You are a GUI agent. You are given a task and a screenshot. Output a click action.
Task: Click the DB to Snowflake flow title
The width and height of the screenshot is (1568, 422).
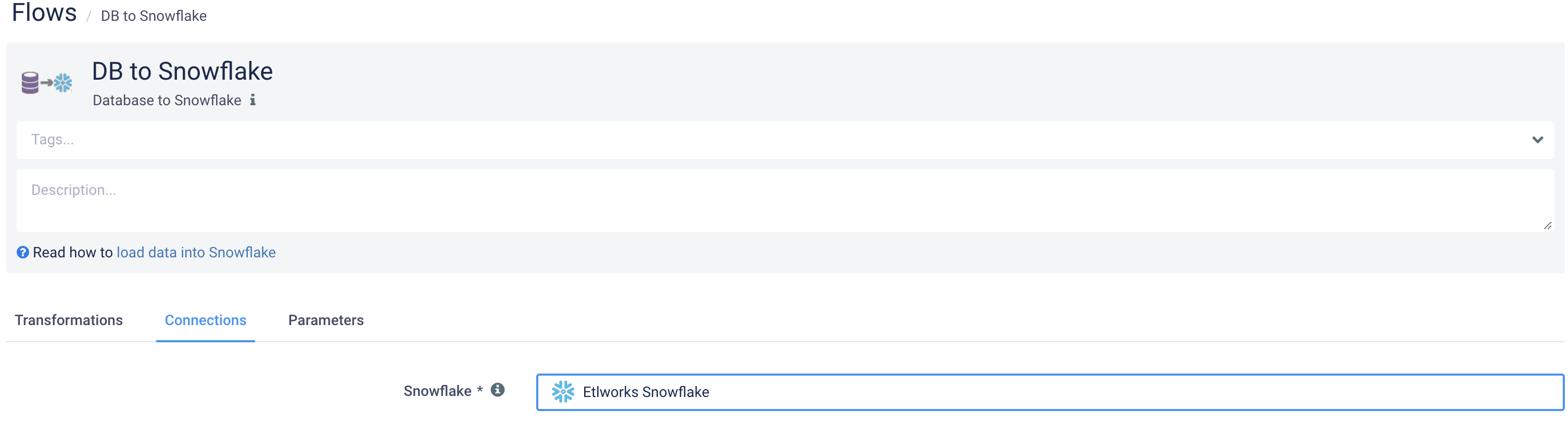point(182,71)
